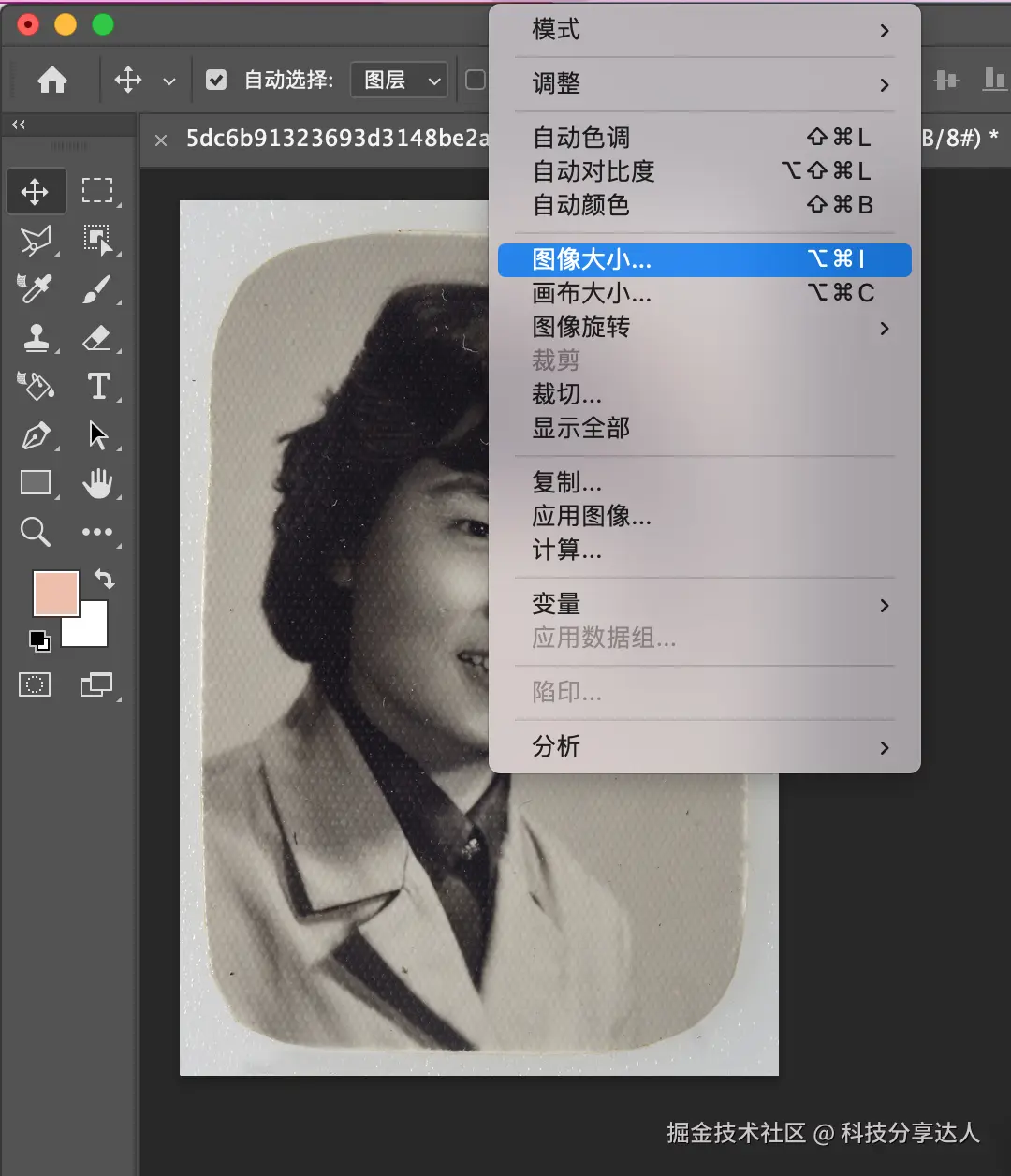Select the Hand tool

[99, 483]
